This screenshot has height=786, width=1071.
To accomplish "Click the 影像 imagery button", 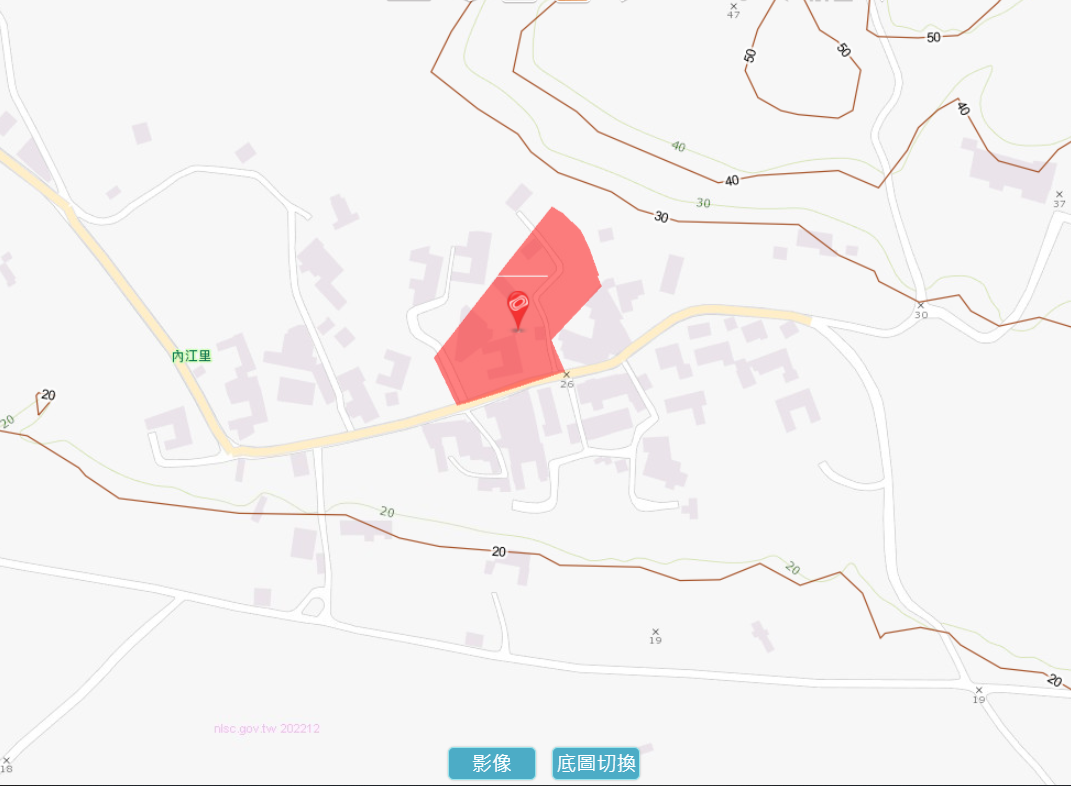I will point(492,763).
